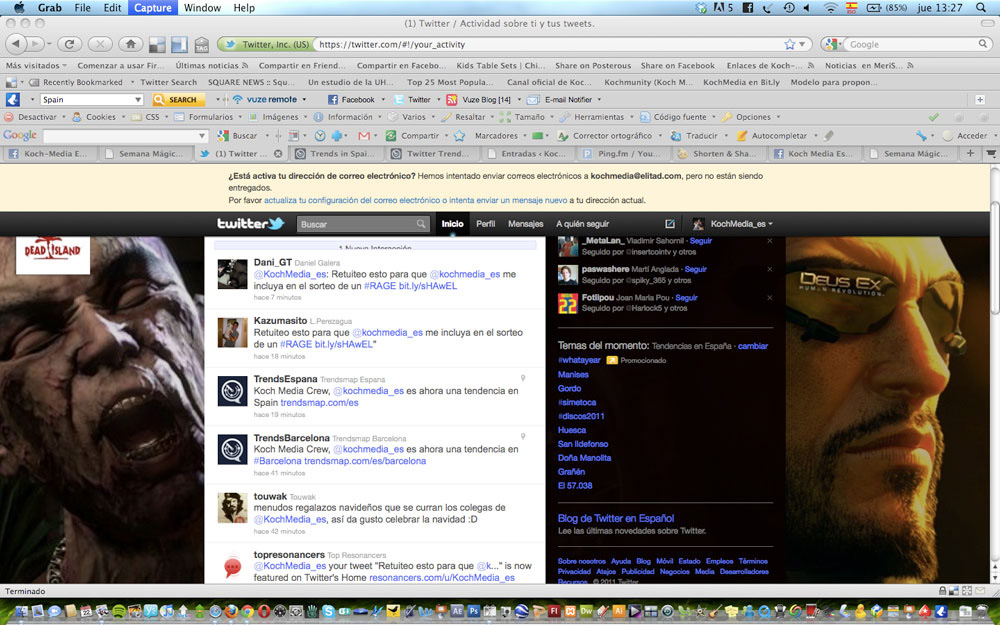
Task: Launch Skype from the Dock
Action: (x=328, y=612)
